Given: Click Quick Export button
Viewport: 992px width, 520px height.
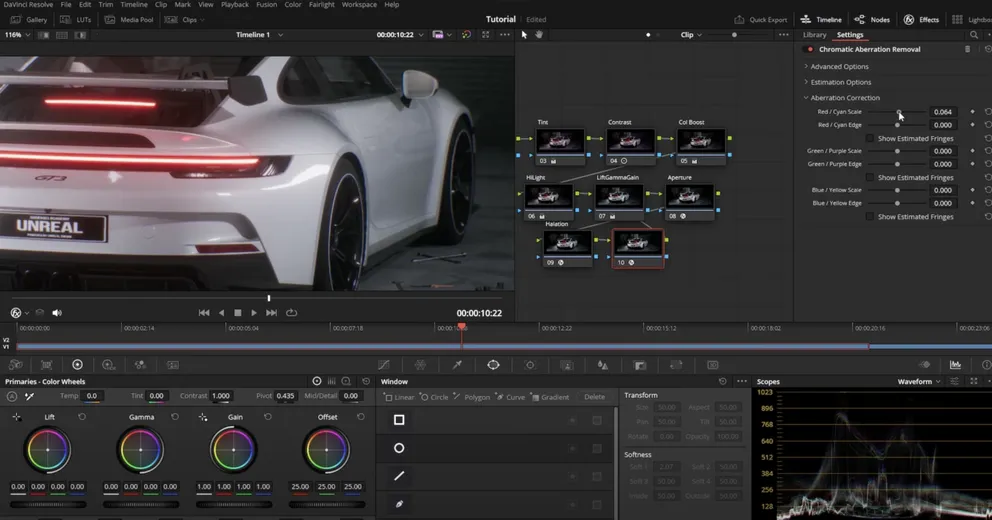Looking at the screenshot, I should 760,20.
